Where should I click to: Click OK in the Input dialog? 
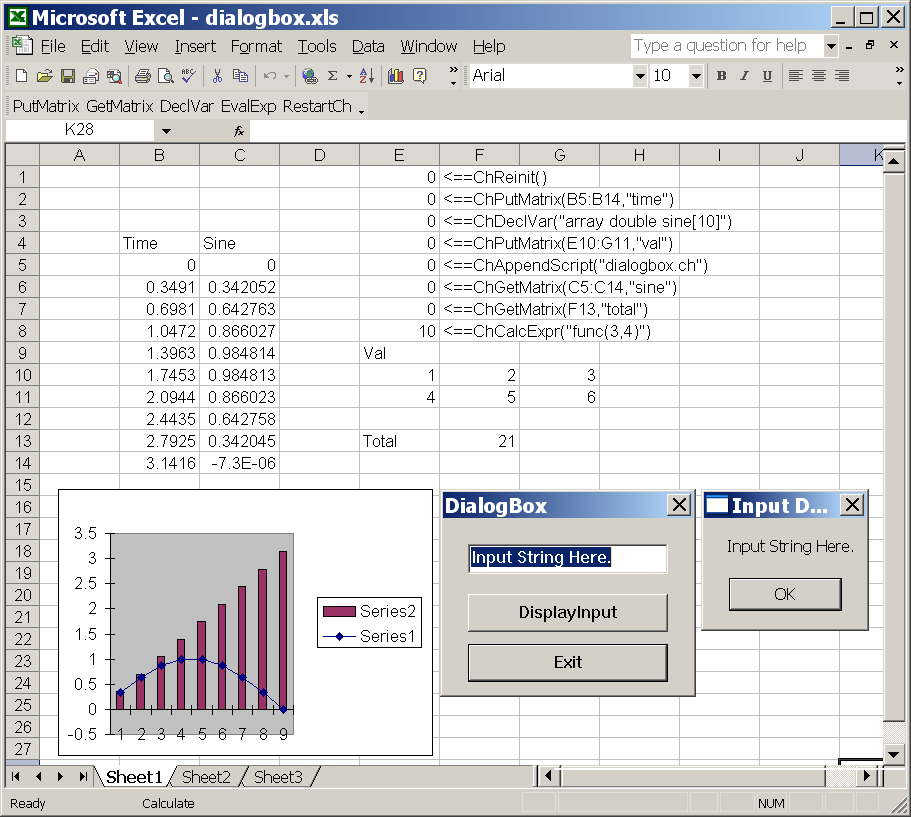(784, 594)
